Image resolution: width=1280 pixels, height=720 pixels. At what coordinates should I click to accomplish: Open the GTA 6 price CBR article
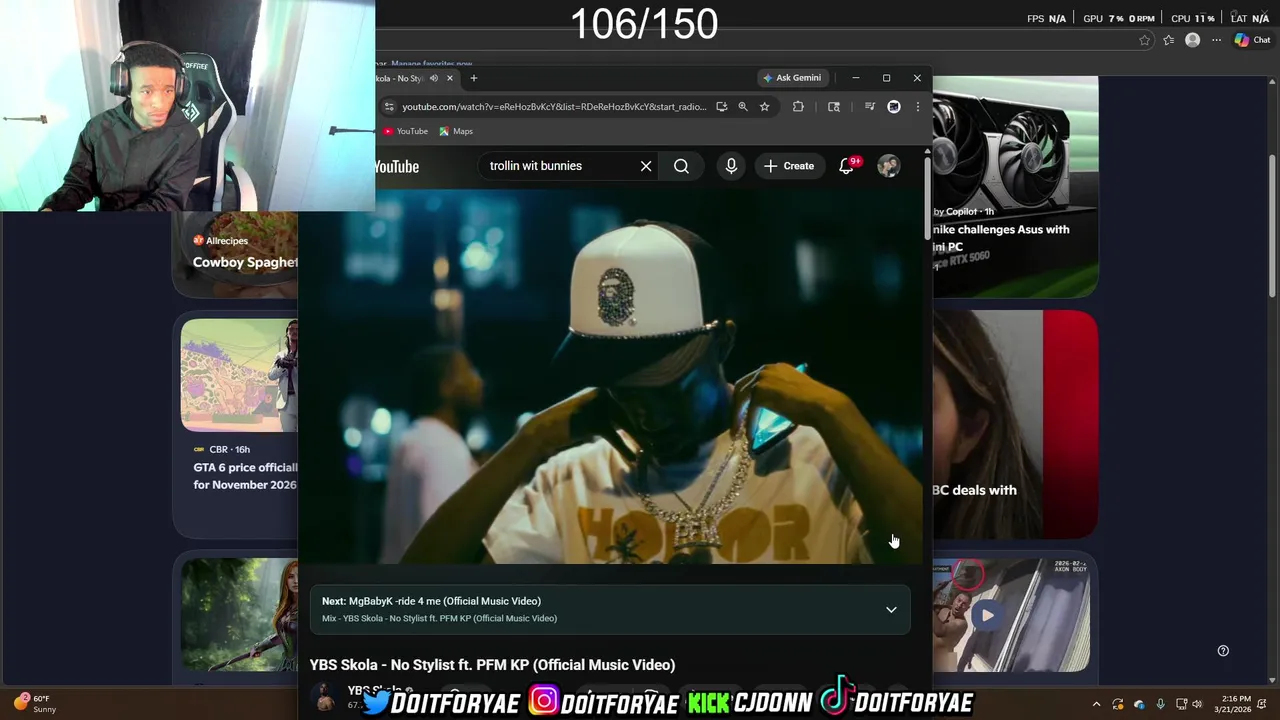pos(245,476)
